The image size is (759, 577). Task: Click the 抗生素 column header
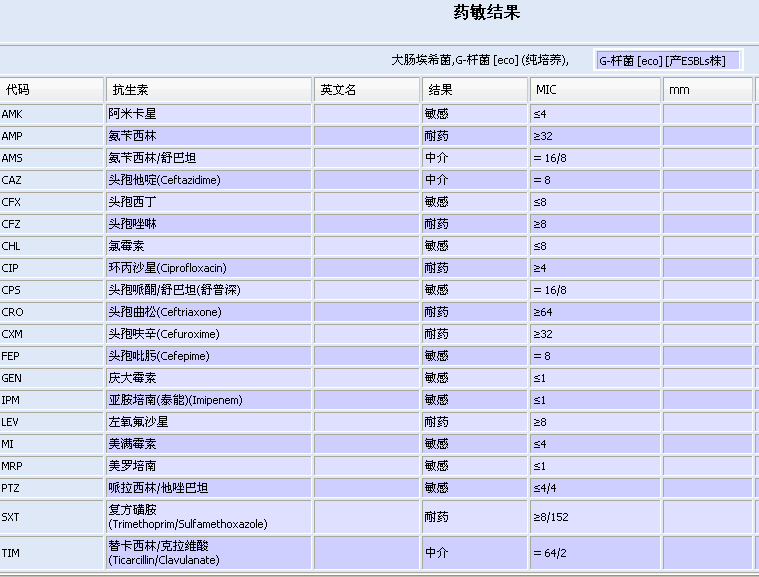[209, 90]
